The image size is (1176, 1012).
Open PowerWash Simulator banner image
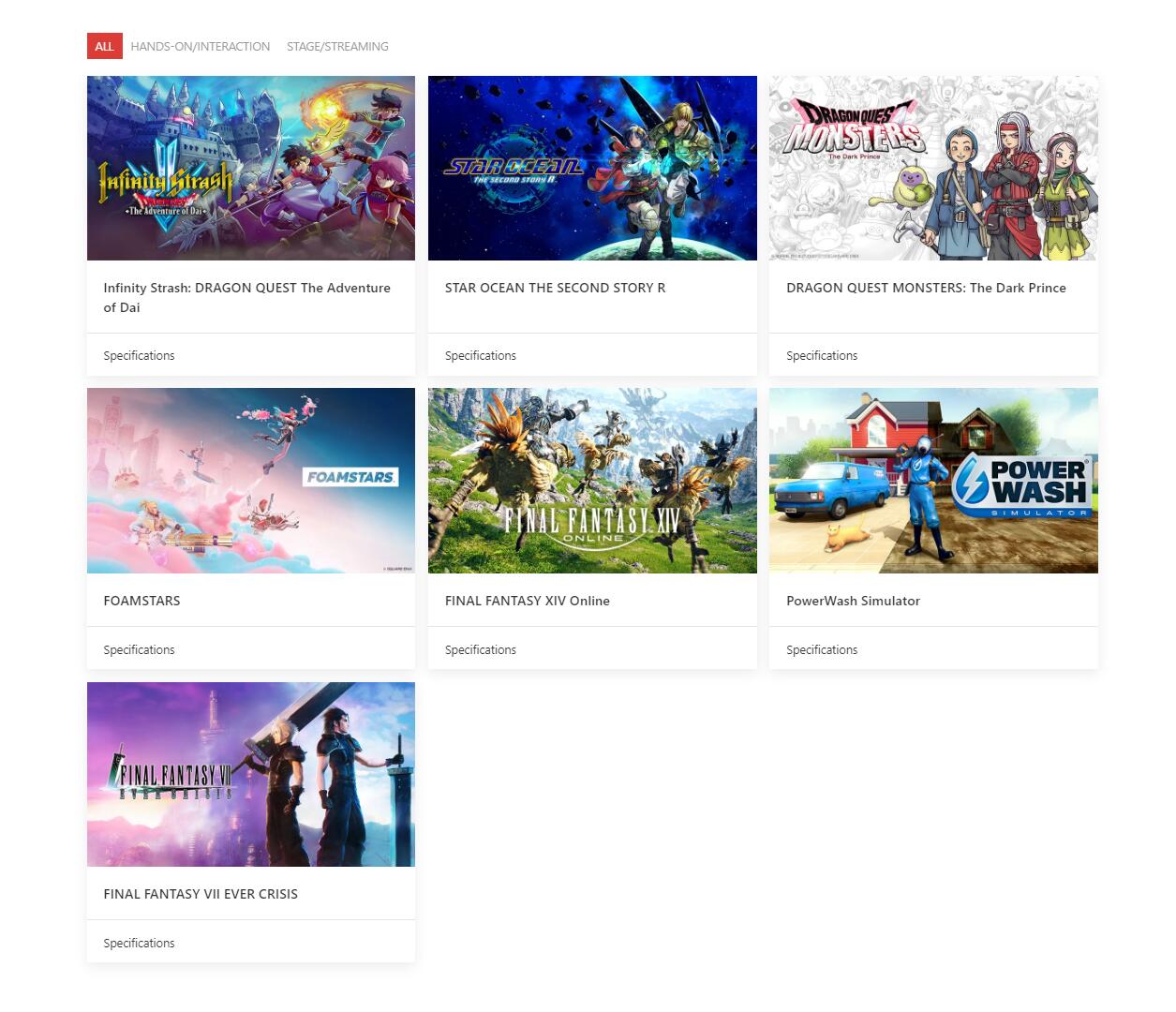(933, 481)
